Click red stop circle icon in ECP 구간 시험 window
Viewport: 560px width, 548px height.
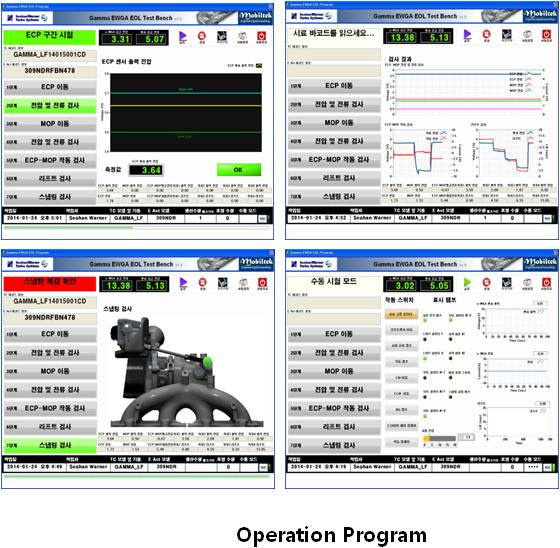[x=202, y=36]
